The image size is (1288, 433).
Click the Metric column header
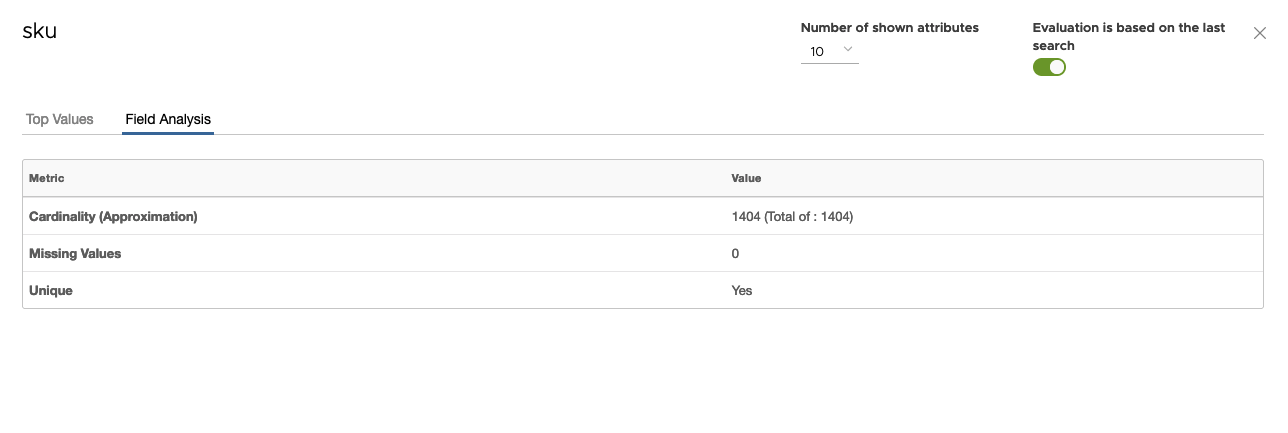point(47,178)
